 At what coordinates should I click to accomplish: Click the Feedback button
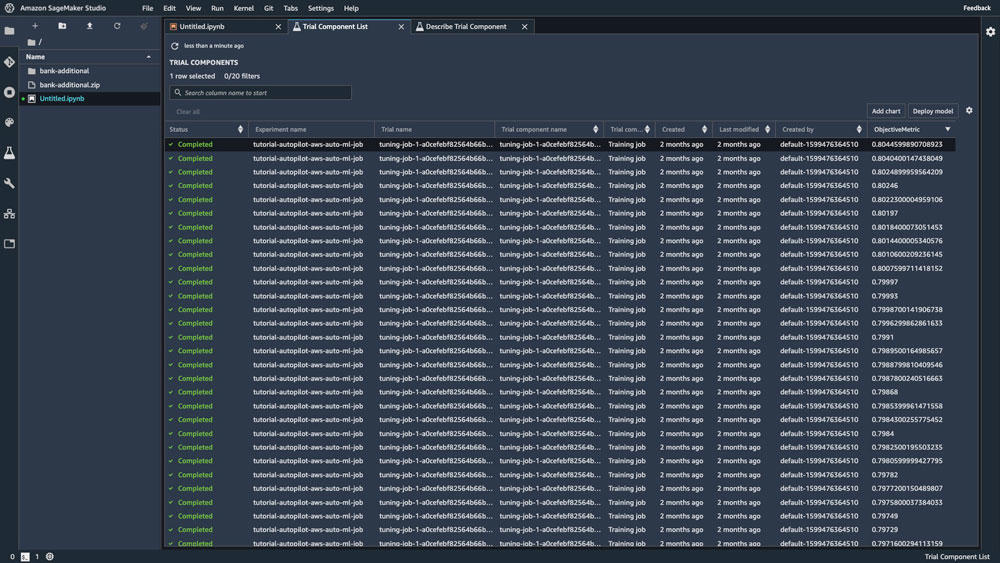pos(976,8)
